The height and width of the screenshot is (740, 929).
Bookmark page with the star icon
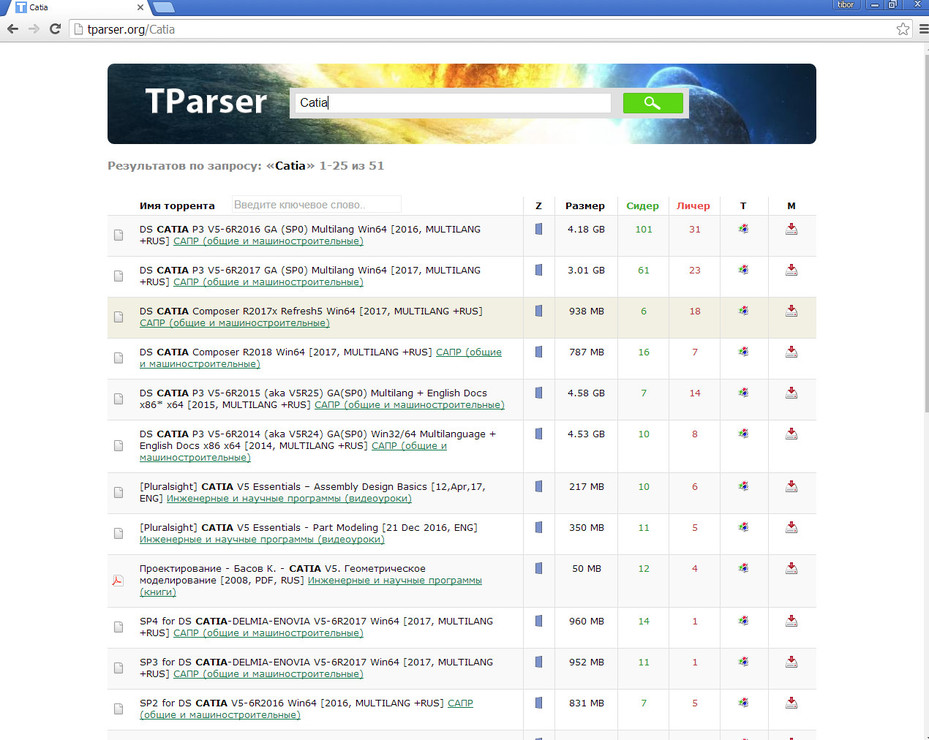tap(902, 29)
